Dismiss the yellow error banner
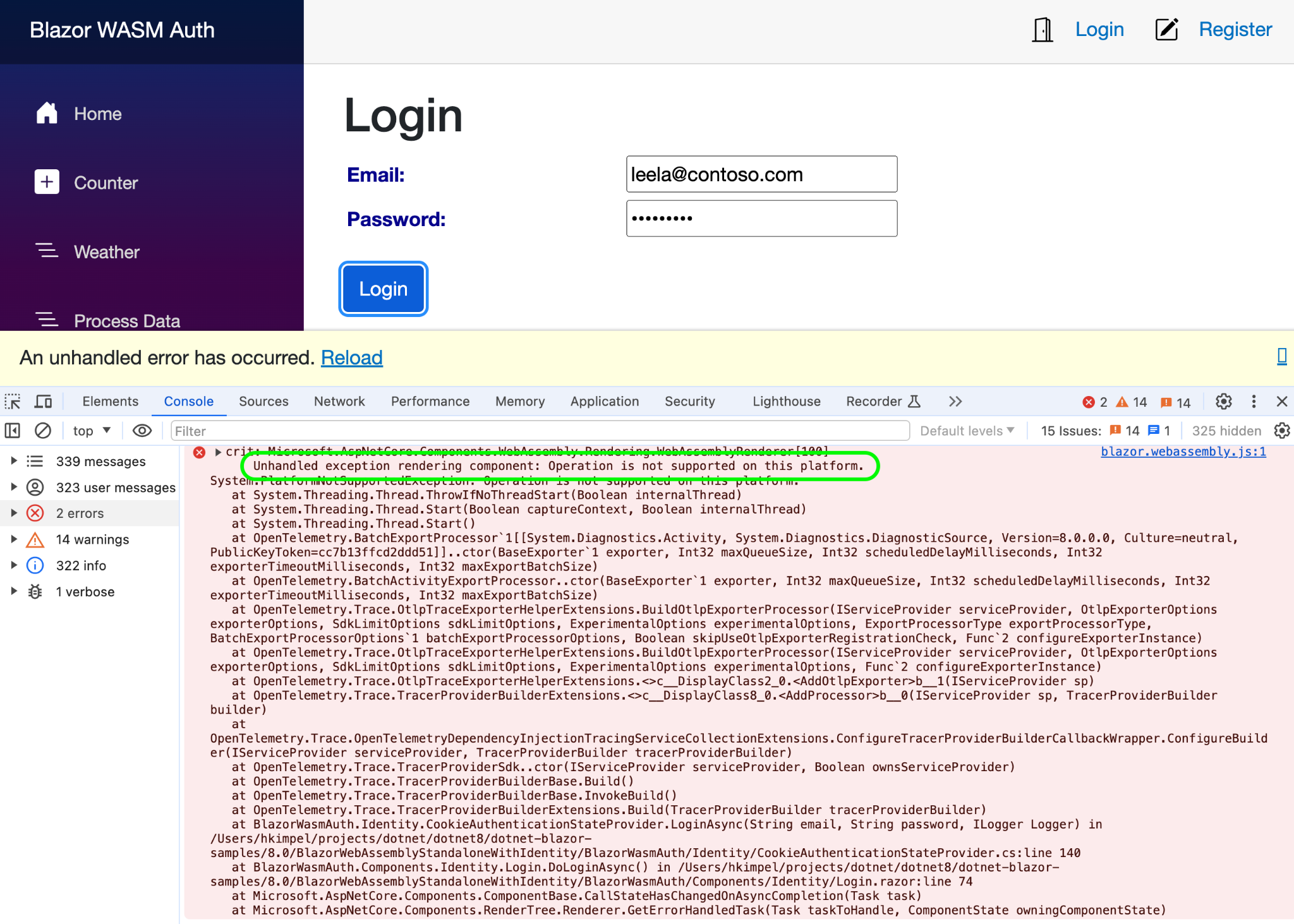Image resolution: width=1294 pixels, height=924 pixels. pos(1281,357)
